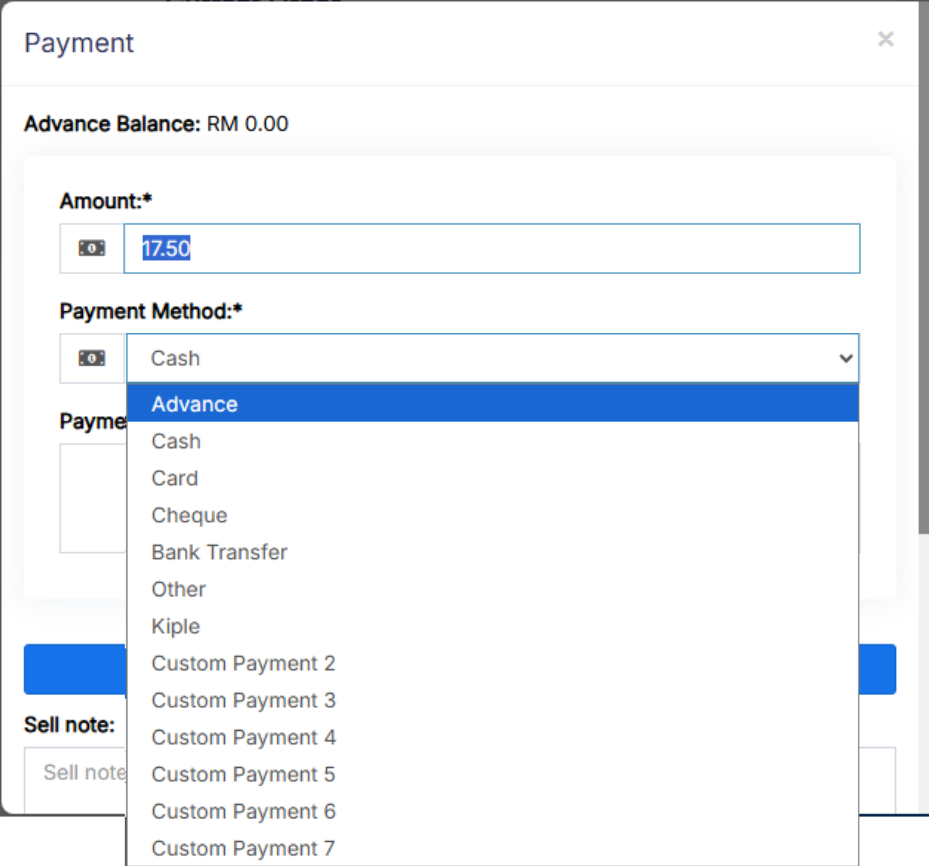Select Custom Payment 2 option
Screen dimensions: 930x866
click(243, 663)
